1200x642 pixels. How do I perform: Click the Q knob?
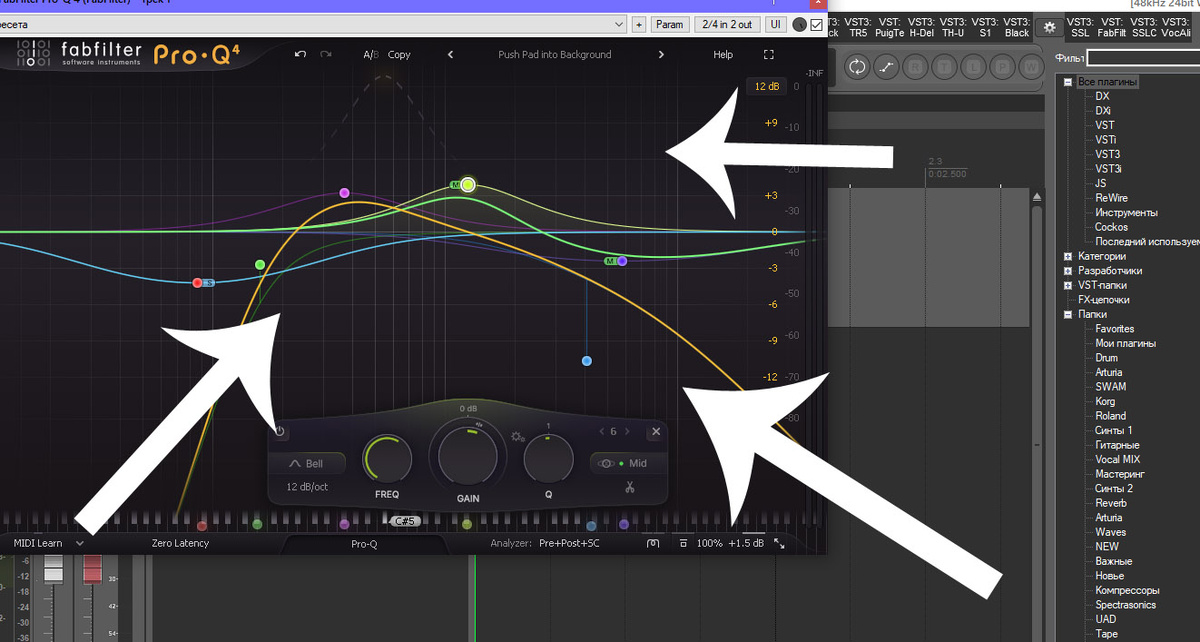tap(548, 459)
